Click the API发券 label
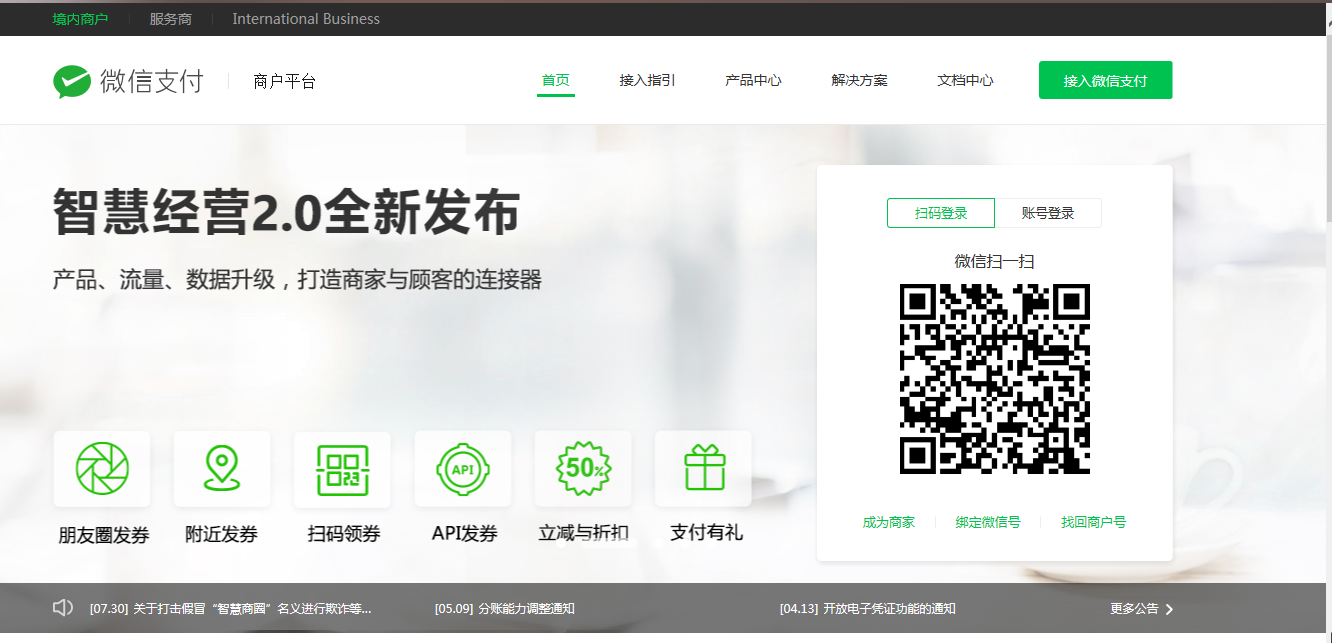The image size is (1332, 643). [465, 533]
